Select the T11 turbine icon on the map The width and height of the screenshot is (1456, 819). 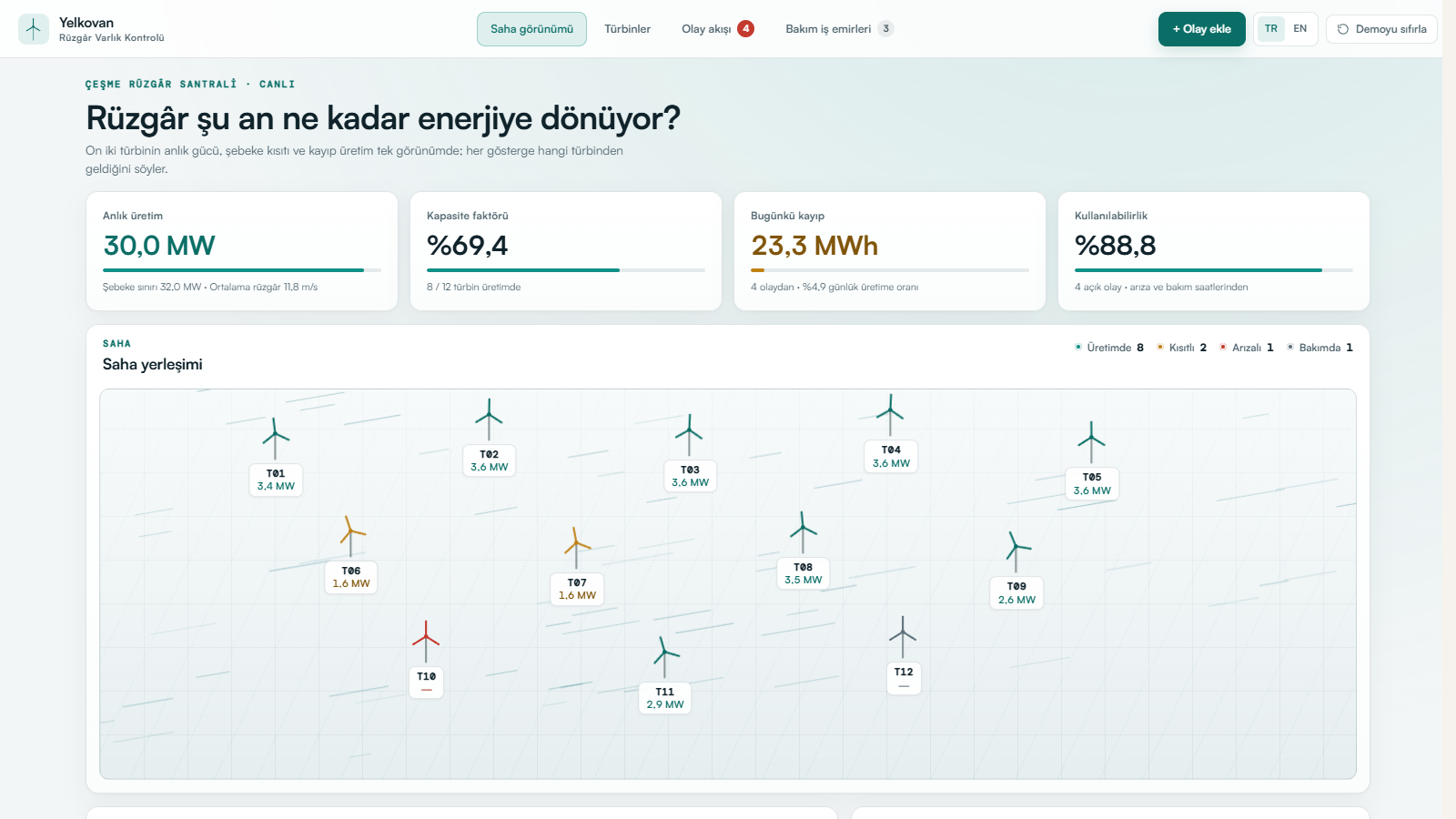point(665,657)
